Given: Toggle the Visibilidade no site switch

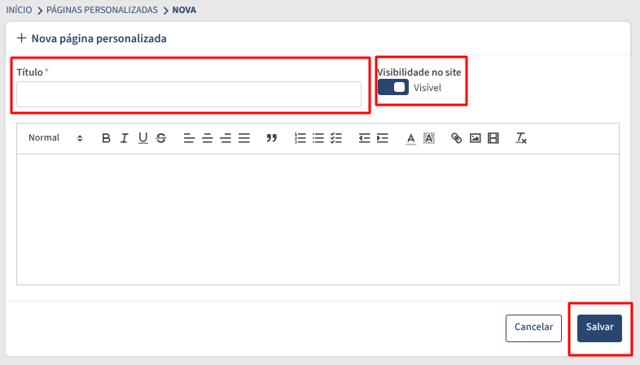Looking at the screenshot, I should click(393, 87).
